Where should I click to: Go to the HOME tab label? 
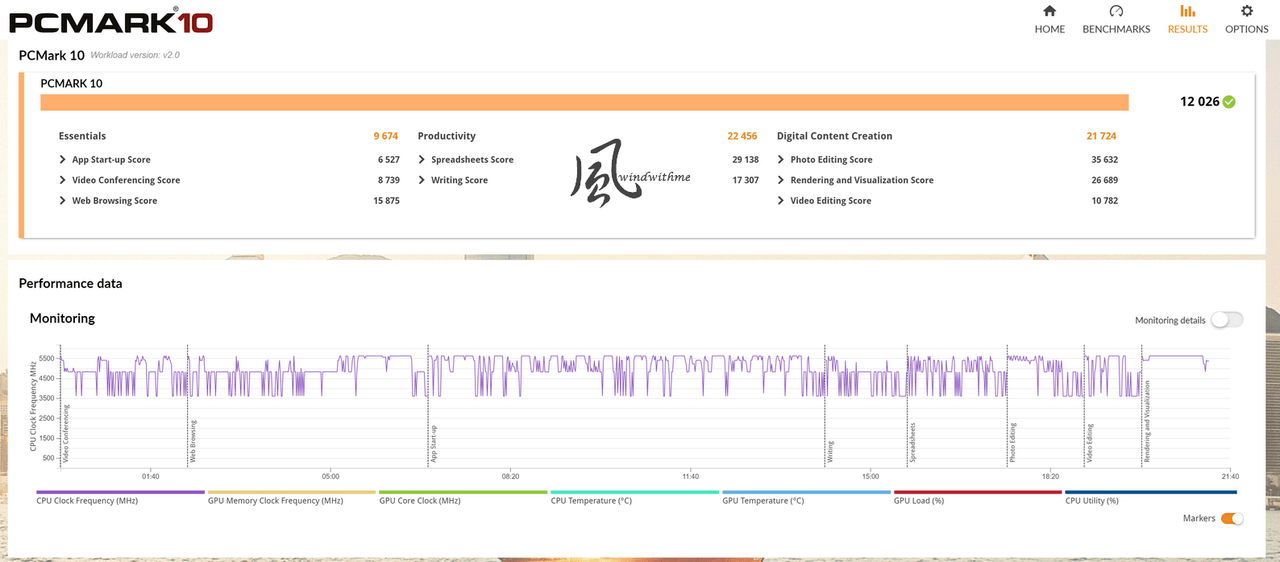(x=1049, y=29)
